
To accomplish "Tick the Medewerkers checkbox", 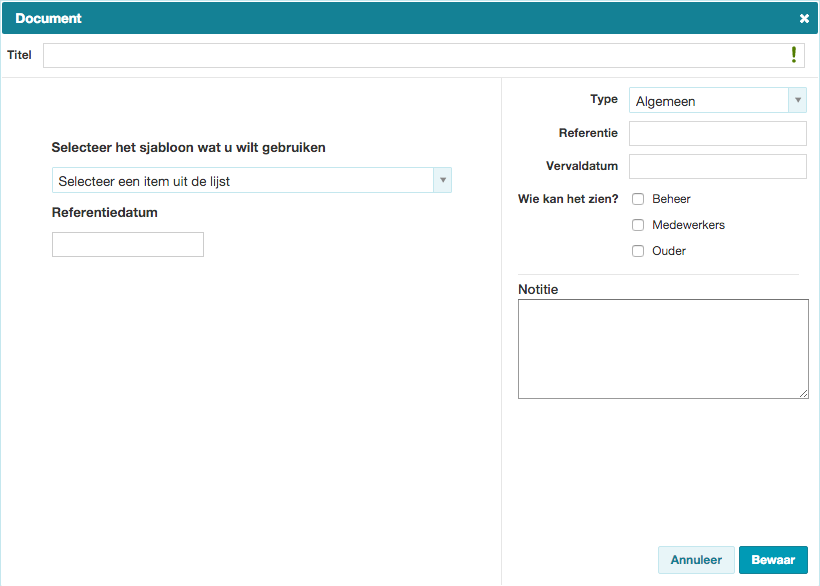I will pos(637,225).
